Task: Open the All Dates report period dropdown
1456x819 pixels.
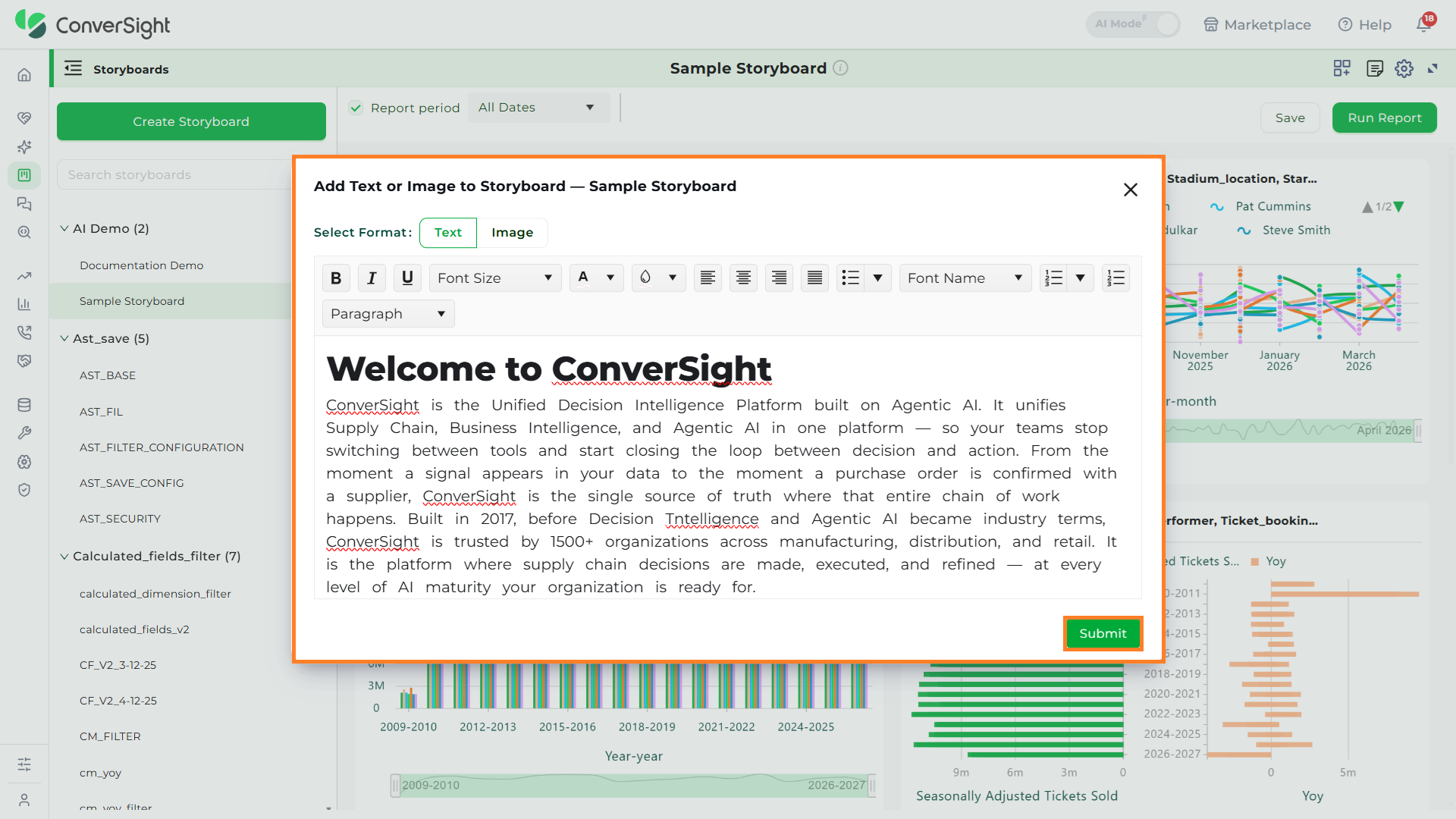Action: (538, 108)
